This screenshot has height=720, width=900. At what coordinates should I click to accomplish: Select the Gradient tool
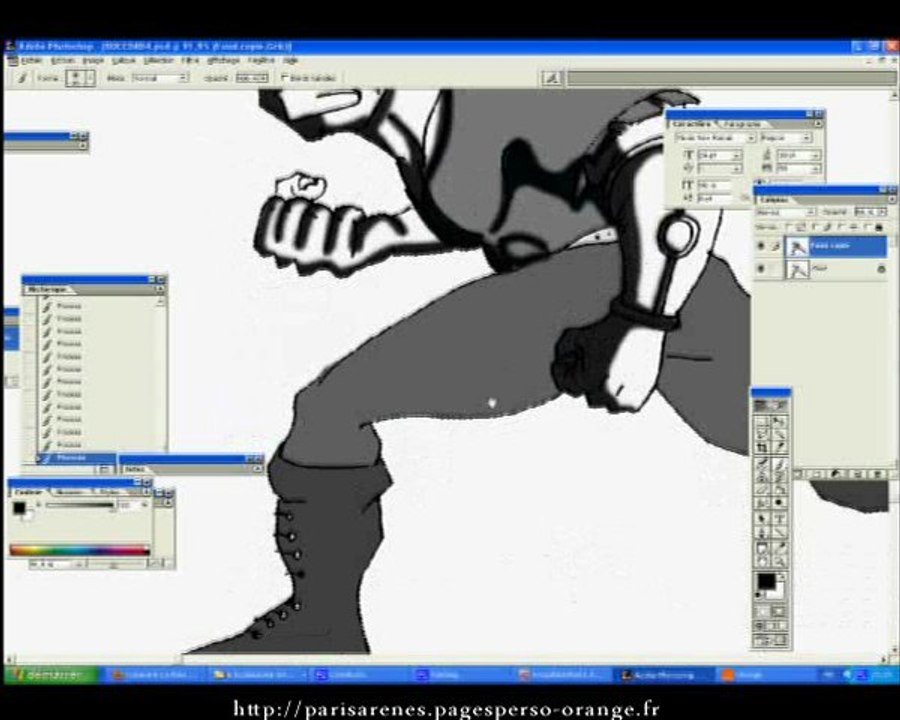pos(779,489)
